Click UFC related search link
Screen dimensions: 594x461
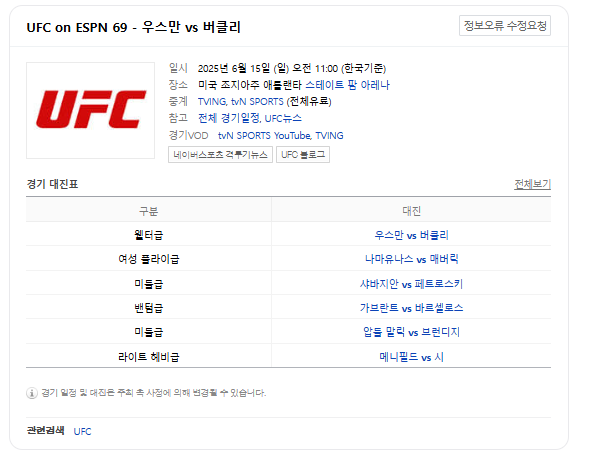82,431
